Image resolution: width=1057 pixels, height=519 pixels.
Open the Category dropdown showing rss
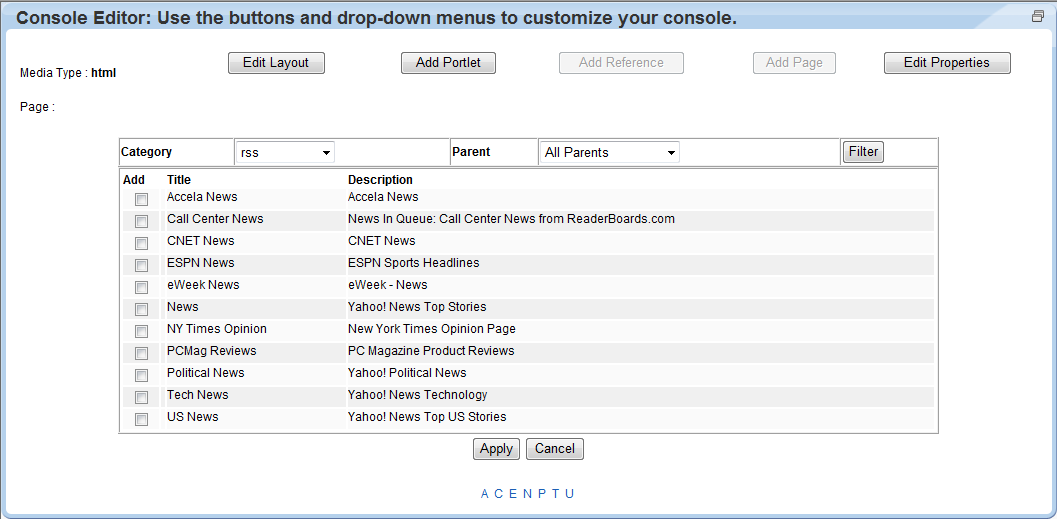285,153
